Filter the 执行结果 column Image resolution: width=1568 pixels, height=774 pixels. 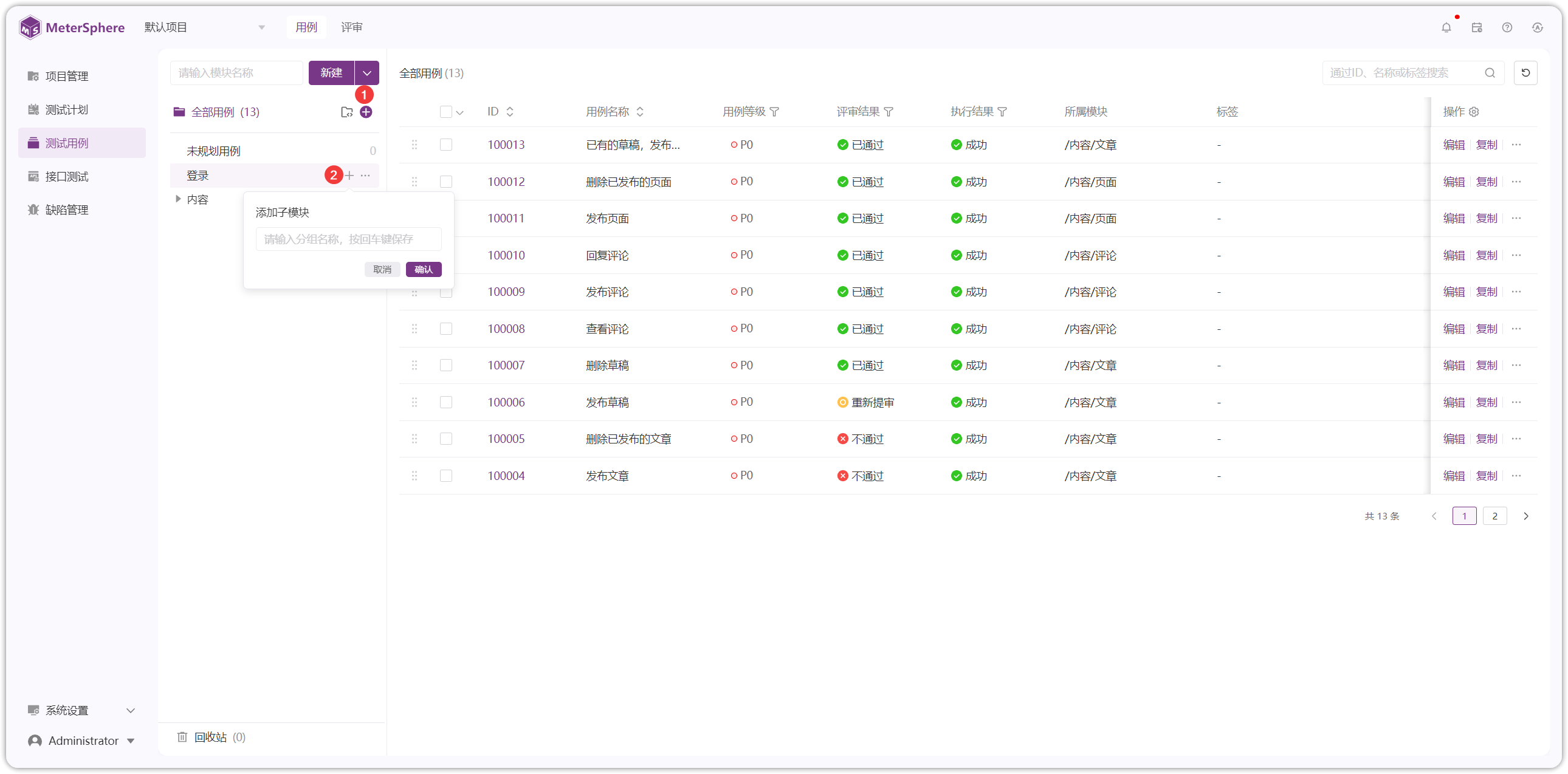coord(1003,112)
